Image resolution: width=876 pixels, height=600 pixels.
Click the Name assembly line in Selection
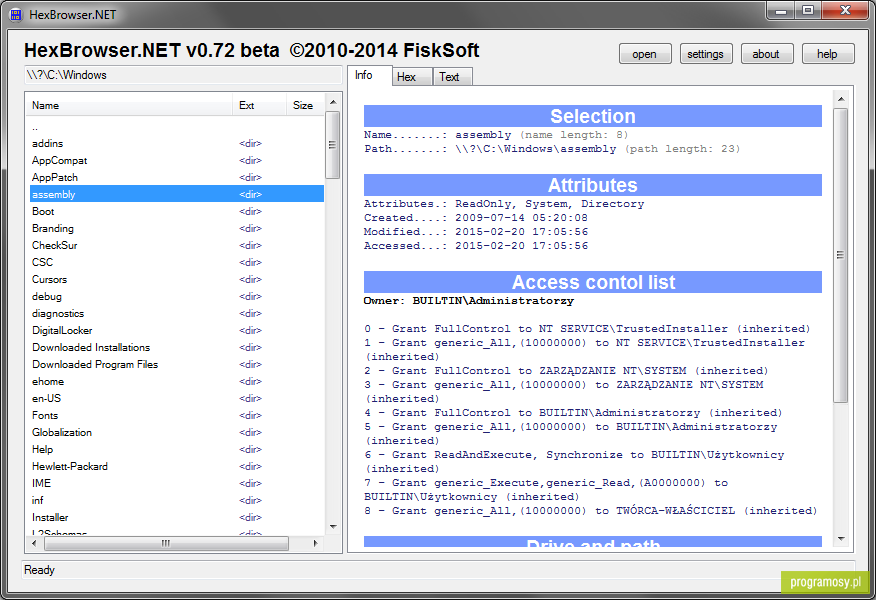[496, 135]
